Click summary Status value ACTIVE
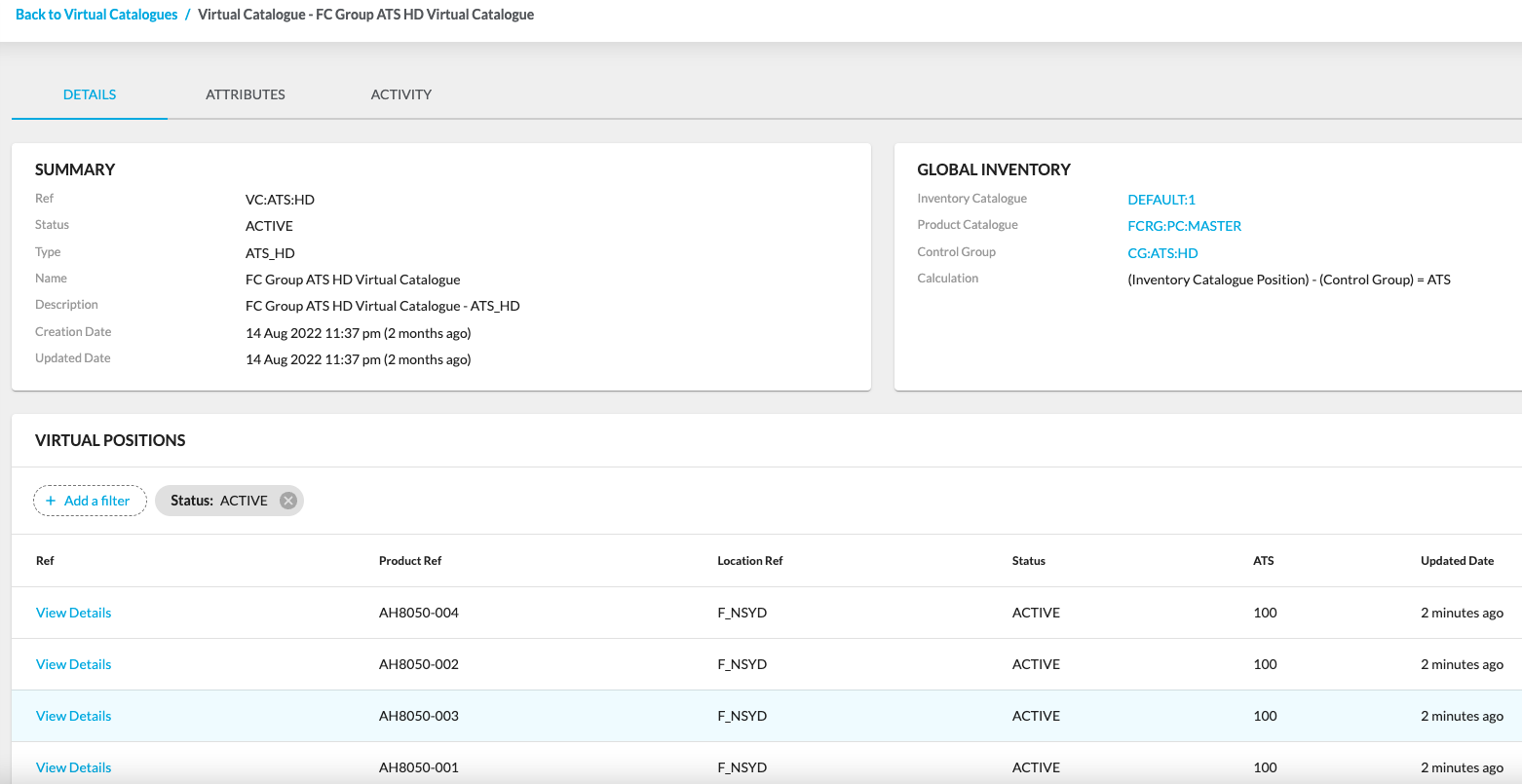 269,226
